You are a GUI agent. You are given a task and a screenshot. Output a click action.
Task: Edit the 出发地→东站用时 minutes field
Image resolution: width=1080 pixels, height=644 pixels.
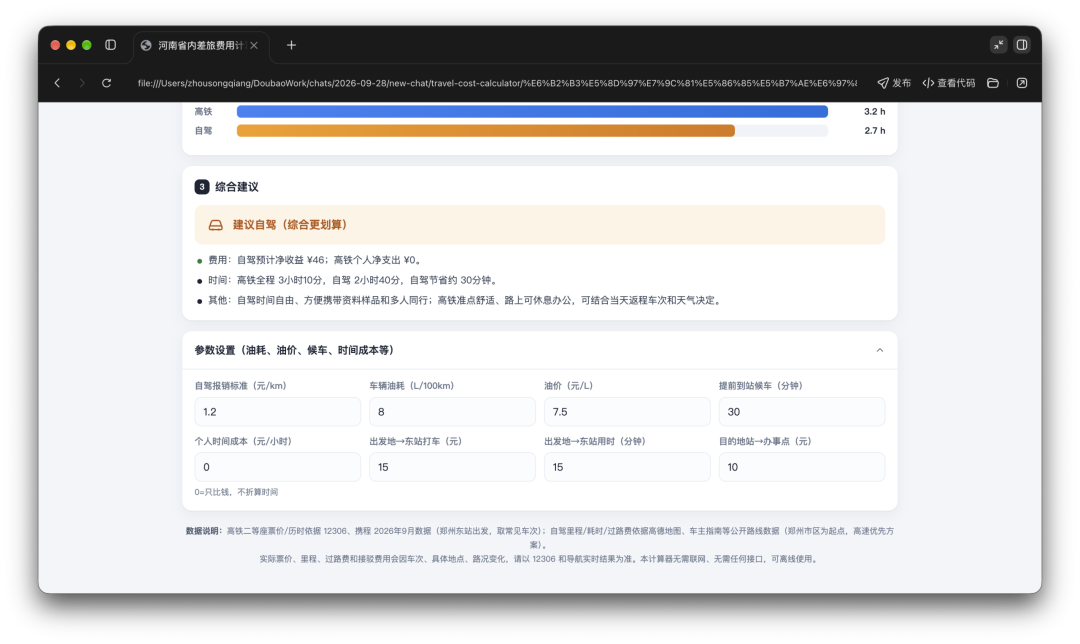[627, 467]
